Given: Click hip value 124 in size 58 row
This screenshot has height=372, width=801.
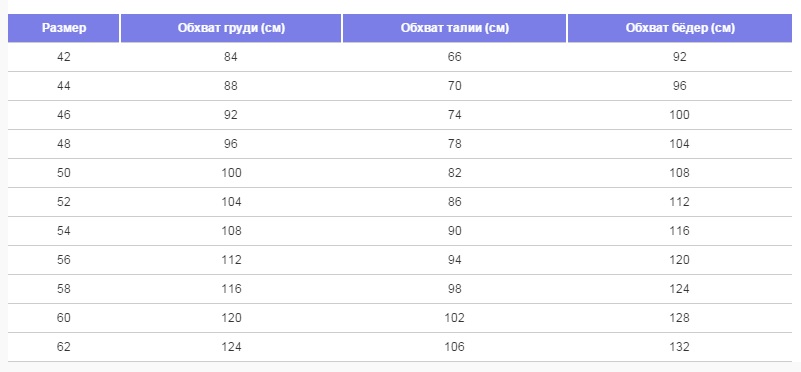Looking at the screenshot, I should (x=679, y=289).
